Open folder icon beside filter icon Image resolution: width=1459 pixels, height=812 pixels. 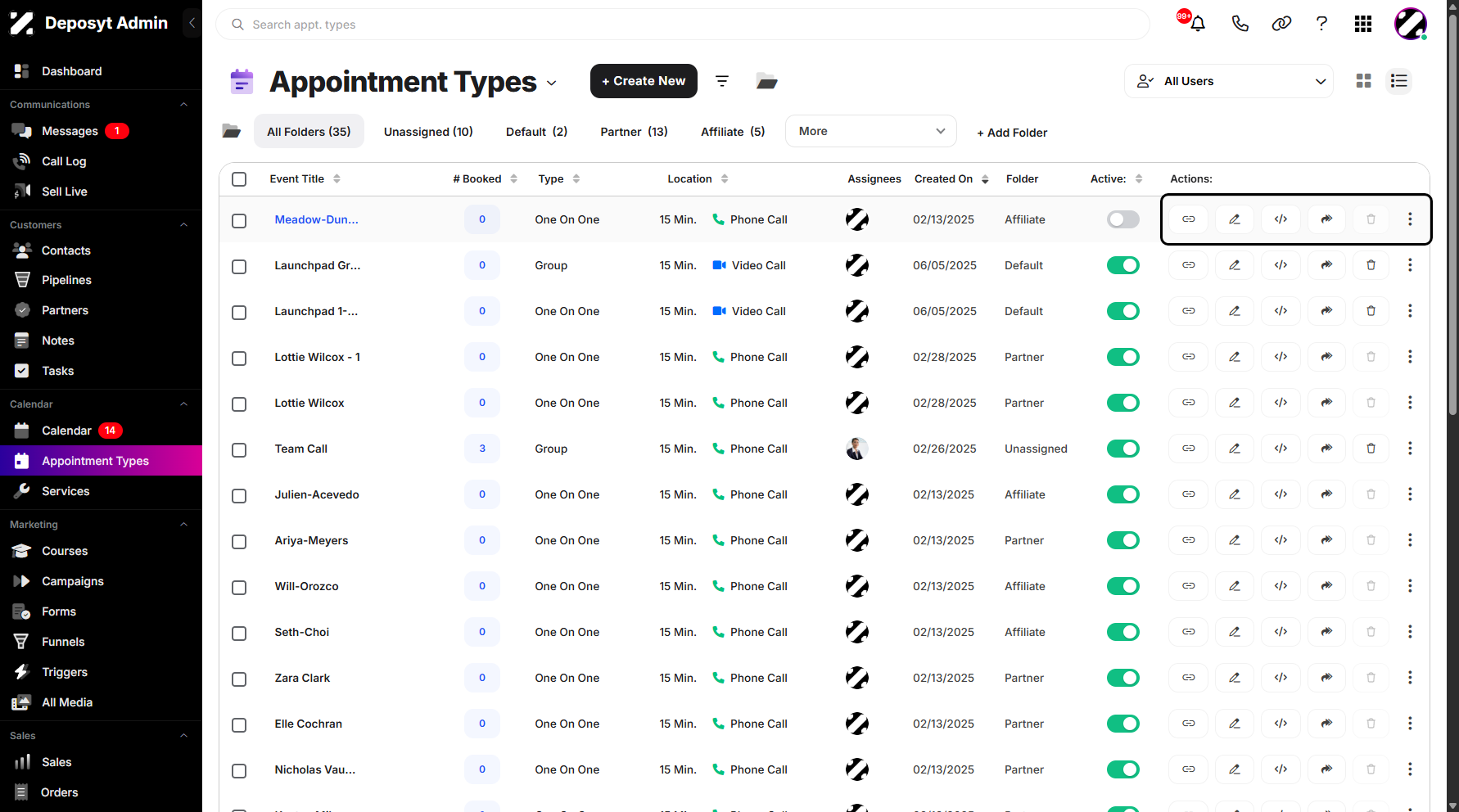click(766, 81)
